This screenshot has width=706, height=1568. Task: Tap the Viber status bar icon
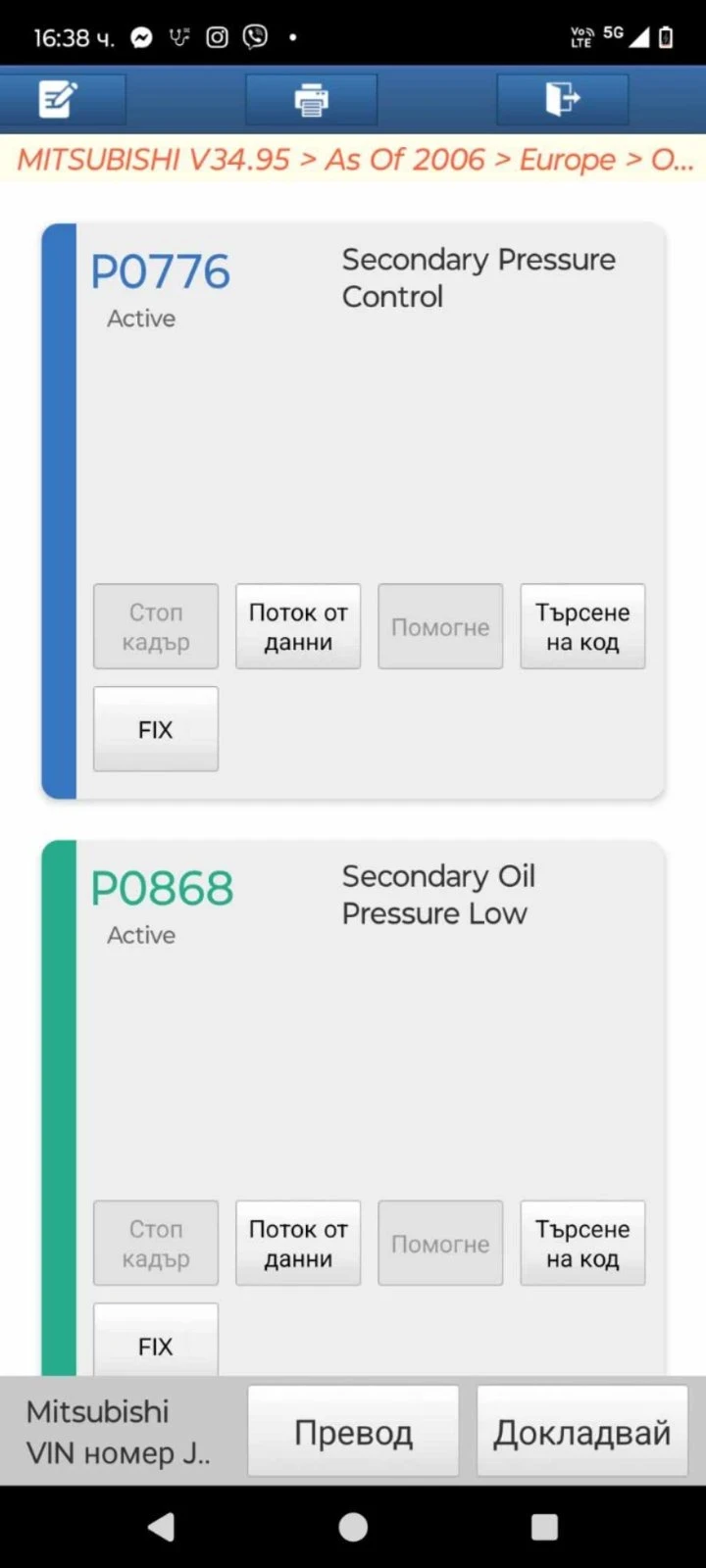click(x=255, y=37)
